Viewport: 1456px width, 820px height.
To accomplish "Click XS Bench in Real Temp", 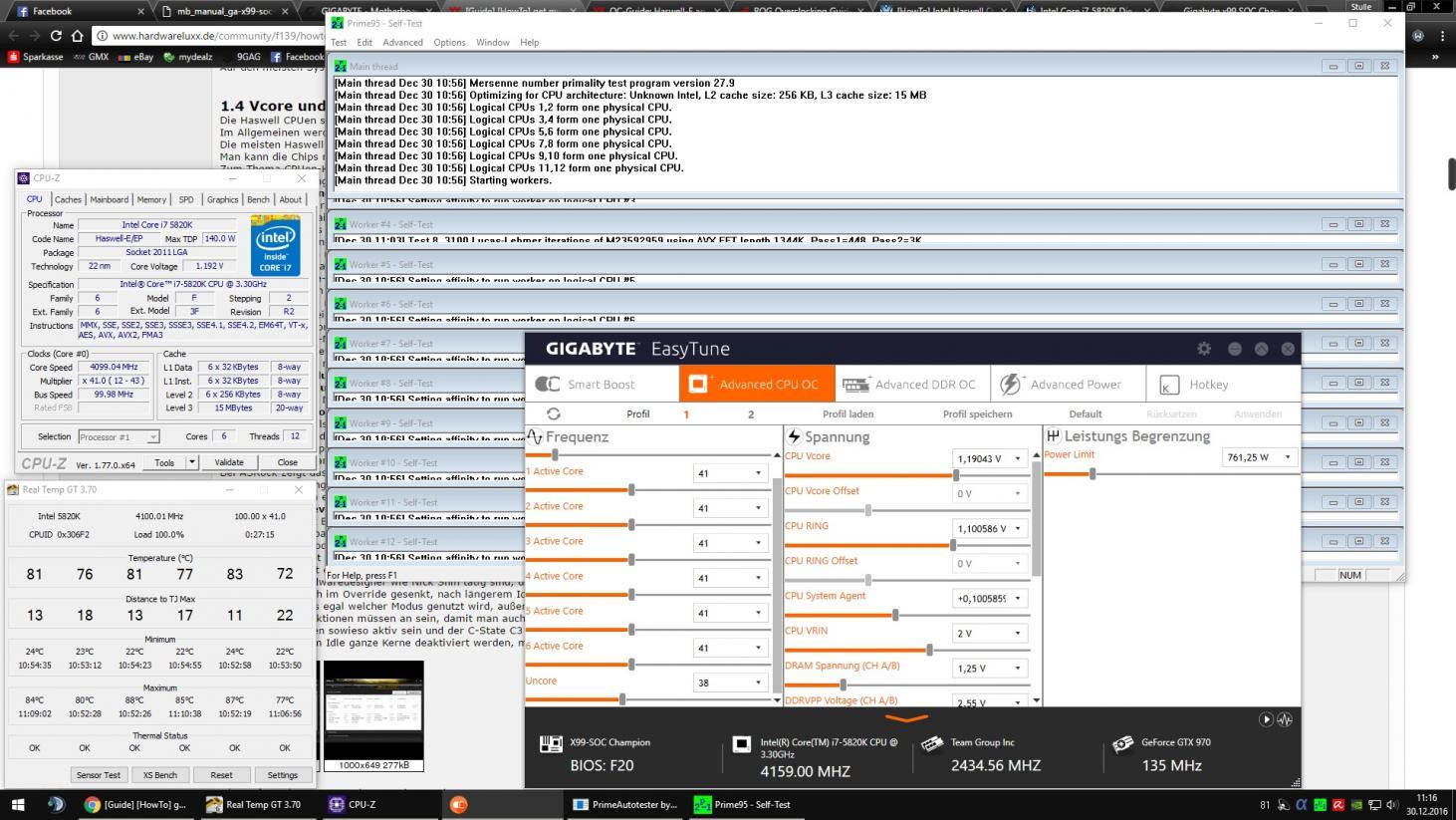I will [x=159, y=774].
